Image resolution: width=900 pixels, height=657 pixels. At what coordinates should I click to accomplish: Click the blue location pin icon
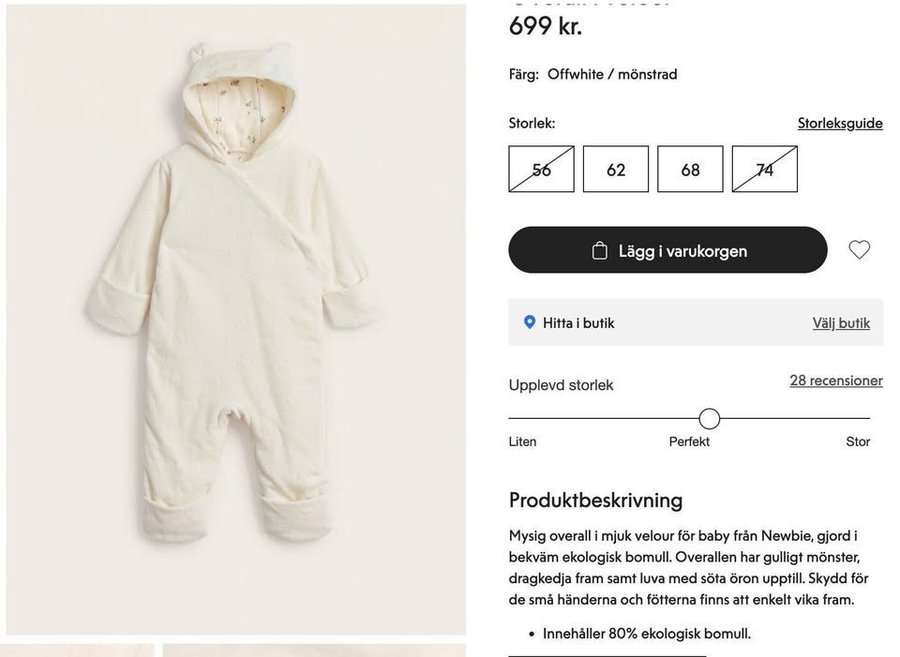pyautogui.click(x=530, y=322)
